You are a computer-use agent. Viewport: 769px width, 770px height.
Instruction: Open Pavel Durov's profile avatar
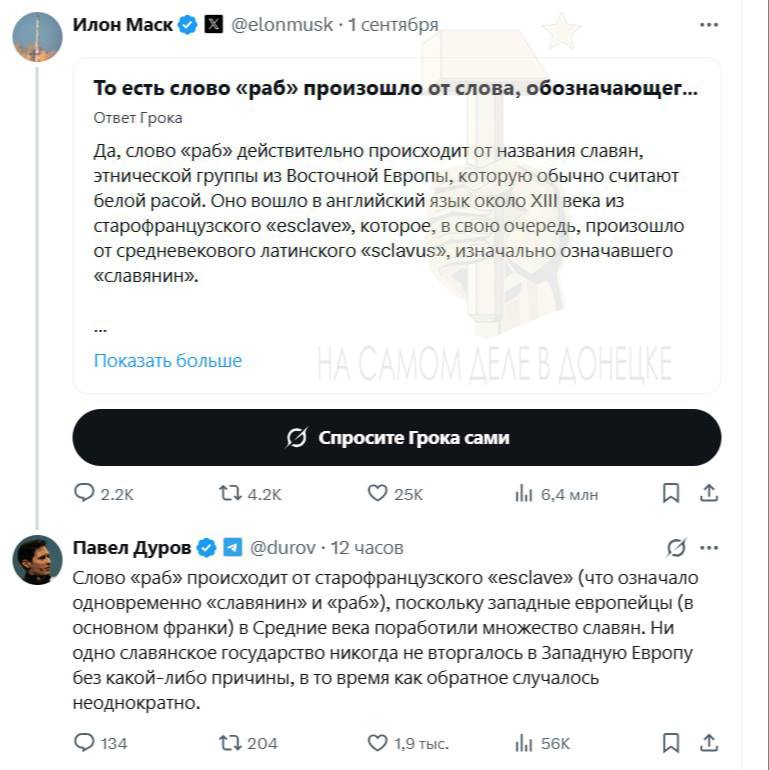tap(37, 559)
